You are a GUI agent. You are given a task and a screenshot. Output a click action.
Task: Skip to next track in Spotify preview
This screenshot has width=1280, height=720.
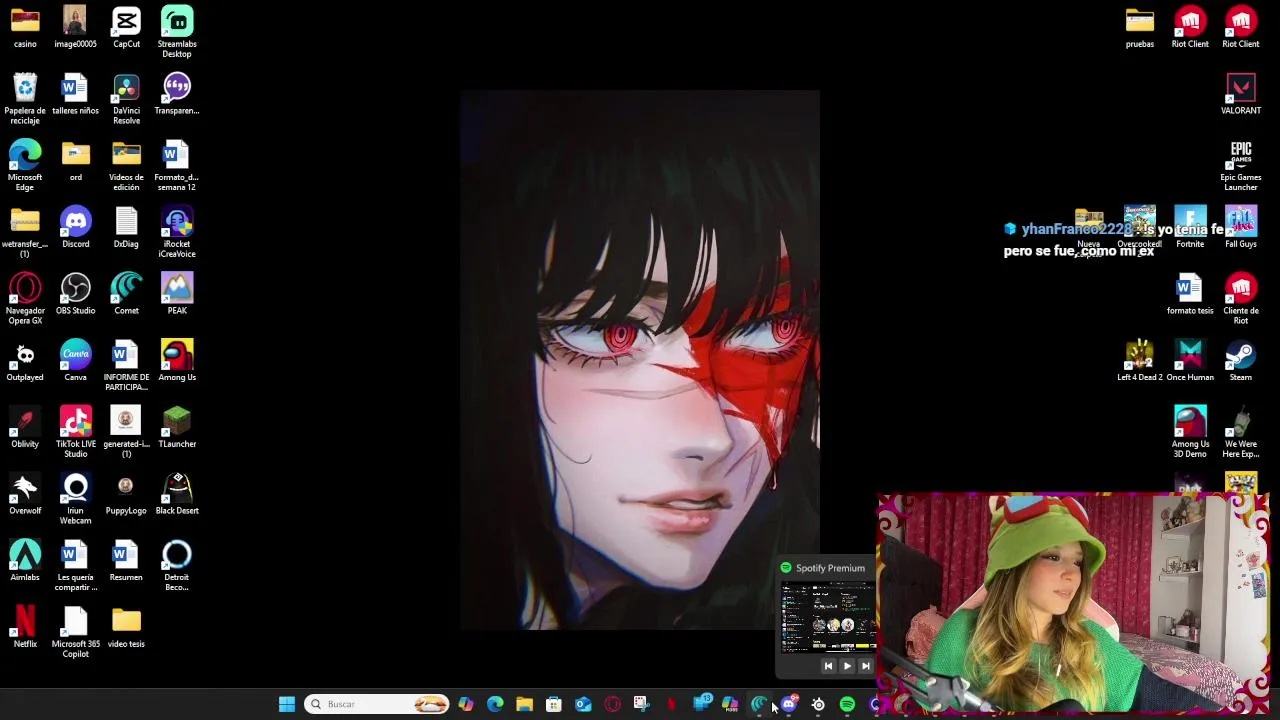(866, 666)
